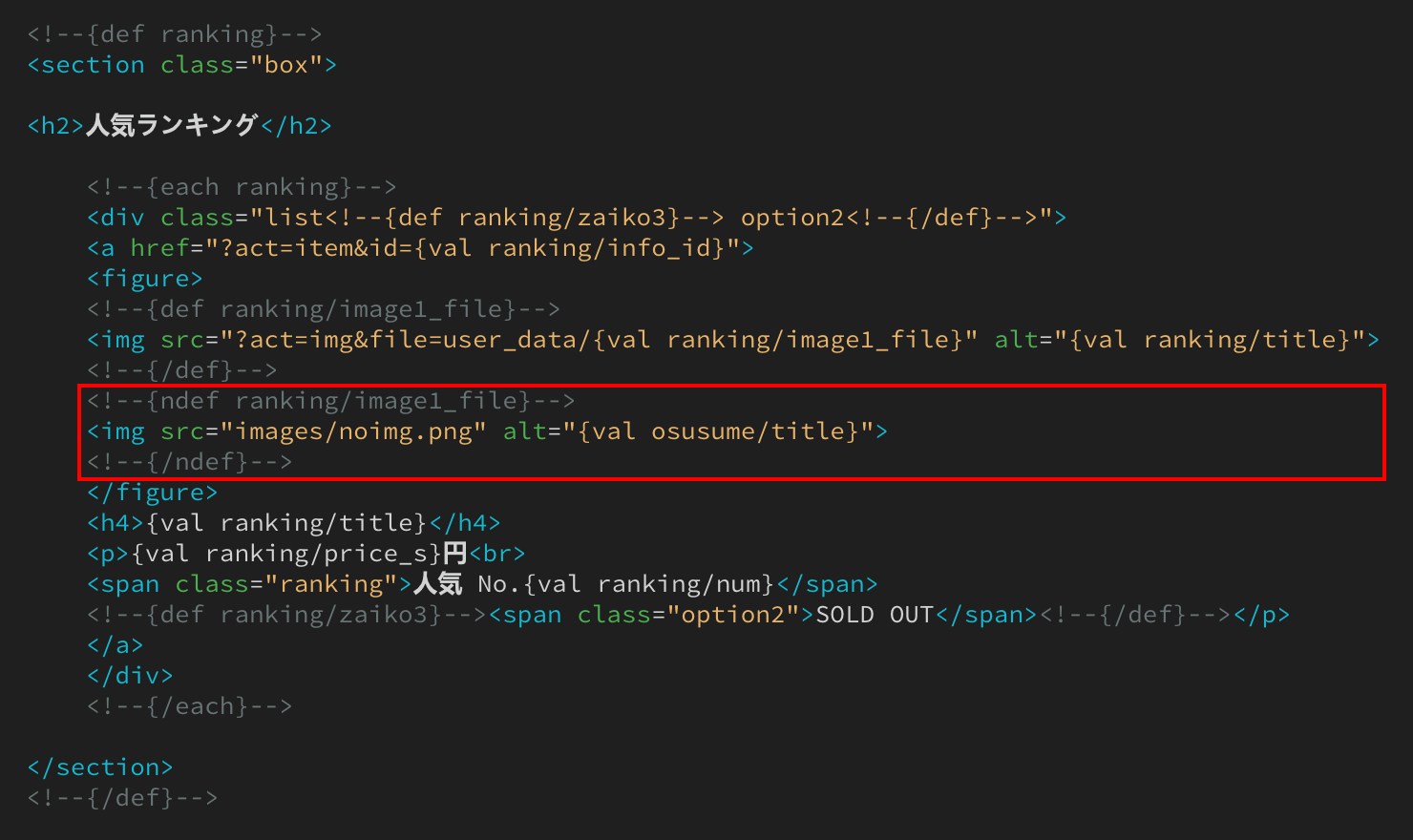The width and height of the screenshot is (1413, 840).
Task: Click the <div class="list..."> line
Action: (577, 218)
